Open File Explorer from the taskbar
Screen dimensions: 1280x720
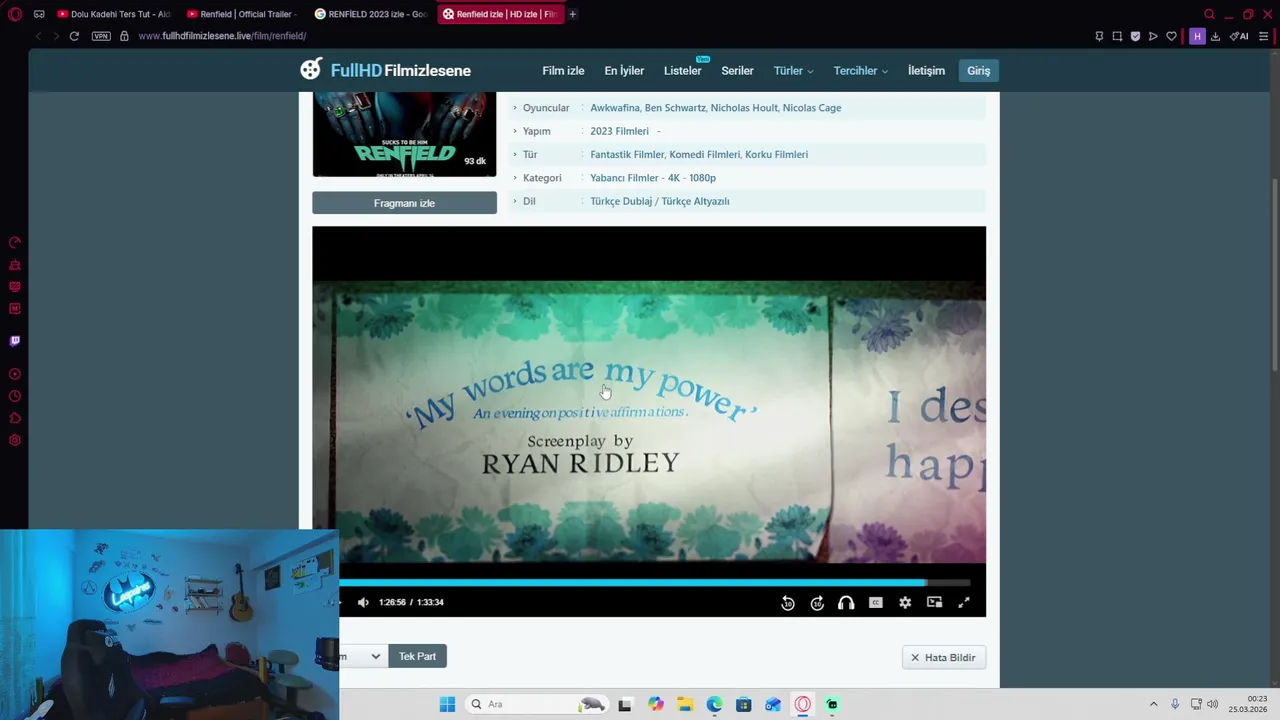pyautogui.click(x=684, y=704)
